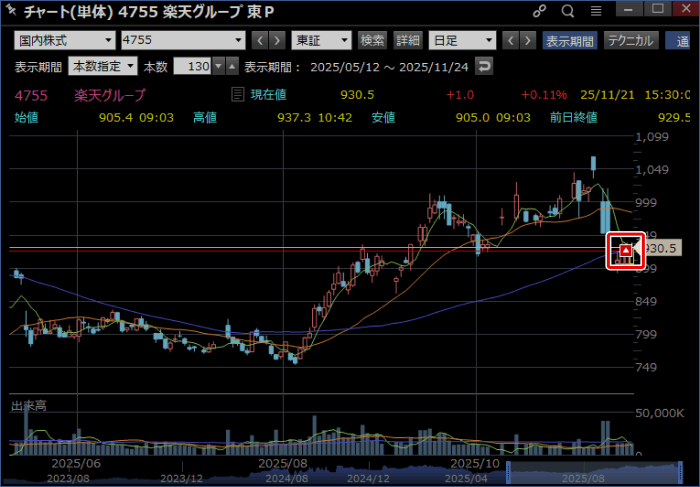Click the left handle of range slider

[x=509, y=472]
